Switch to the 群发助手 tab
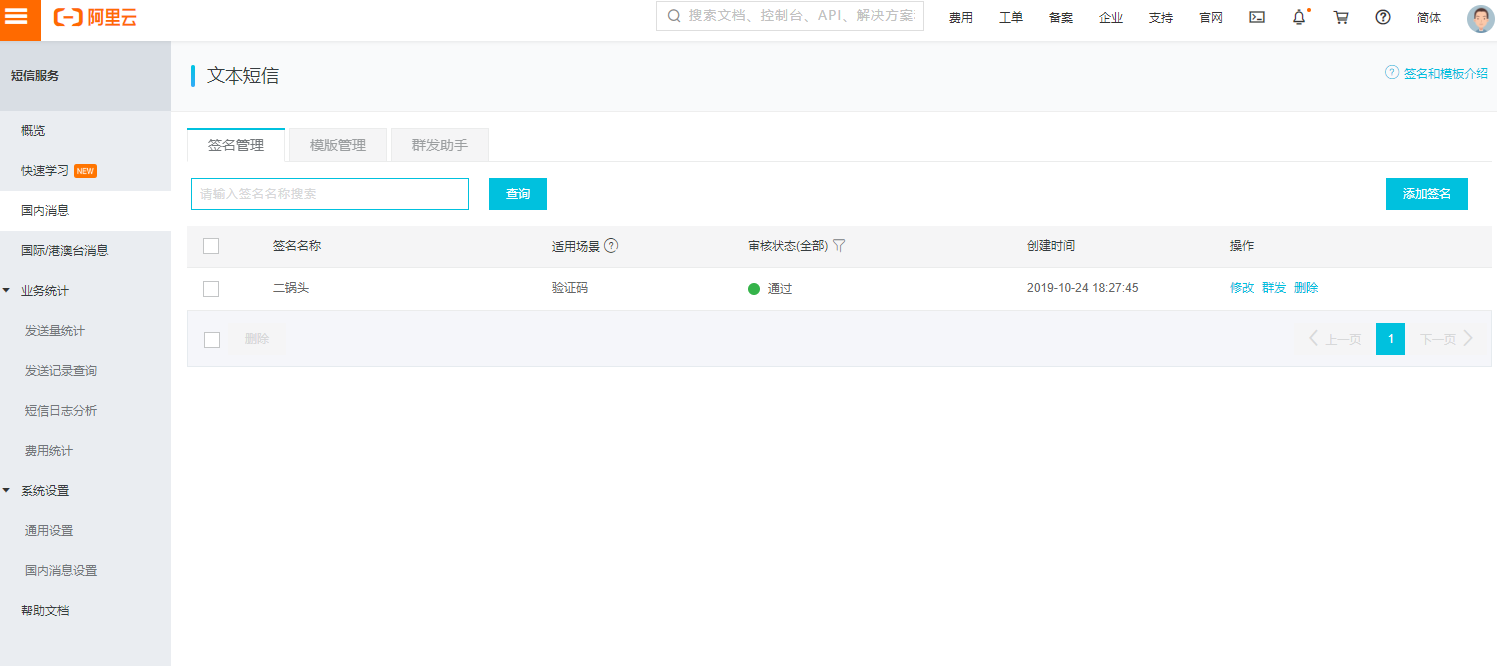Image resolution: width=1497 pixels, height=666 pixels. pos(440,145)
